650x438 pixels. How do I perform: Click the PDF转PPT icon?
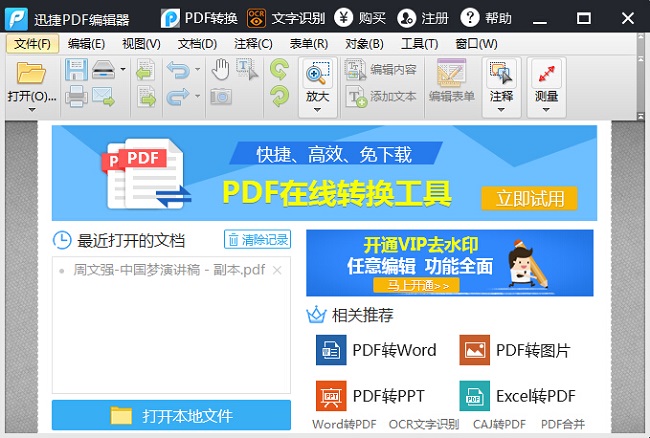pos(331,396)
